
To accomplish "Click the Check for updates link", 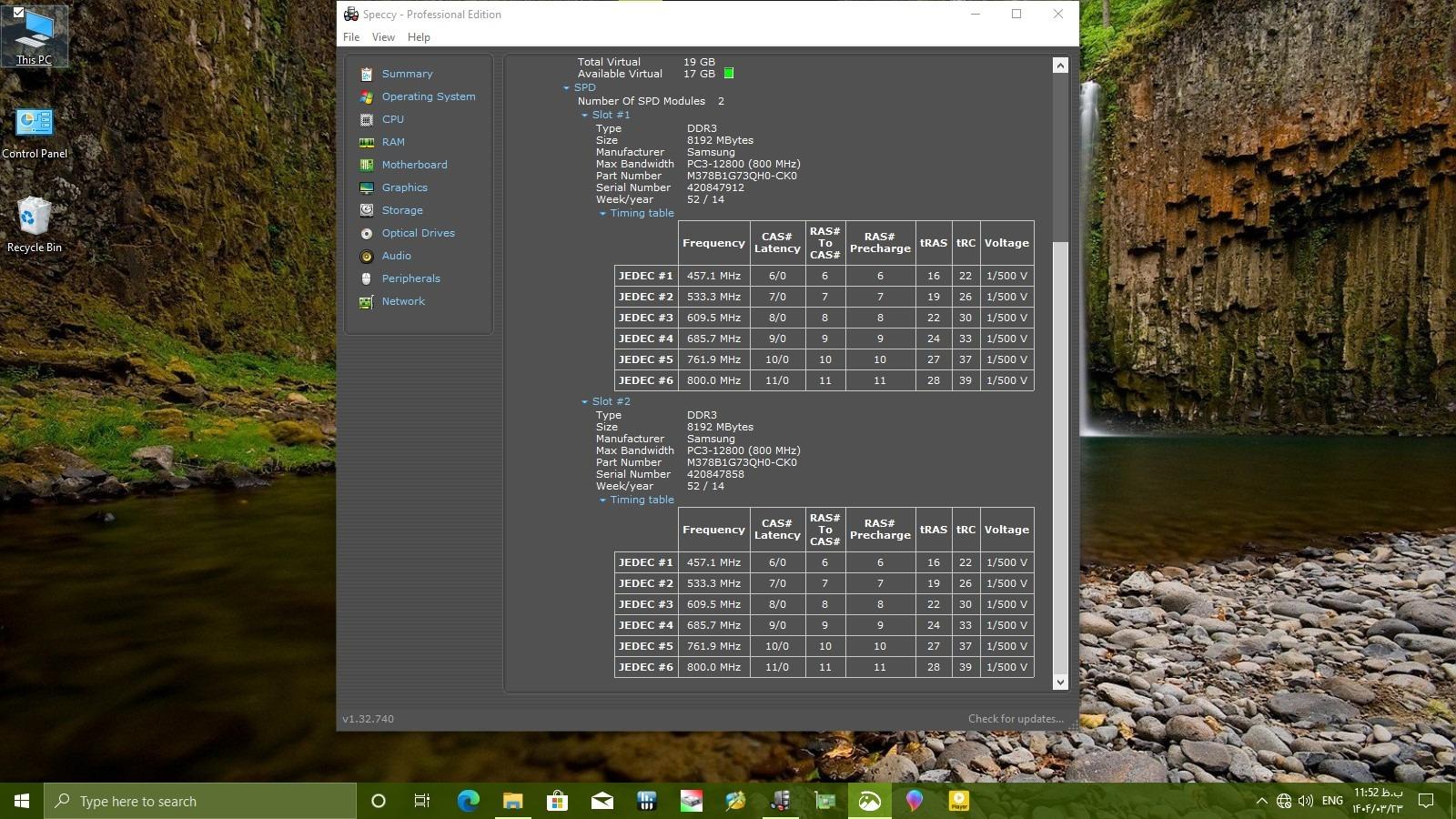I will 1016,719.
